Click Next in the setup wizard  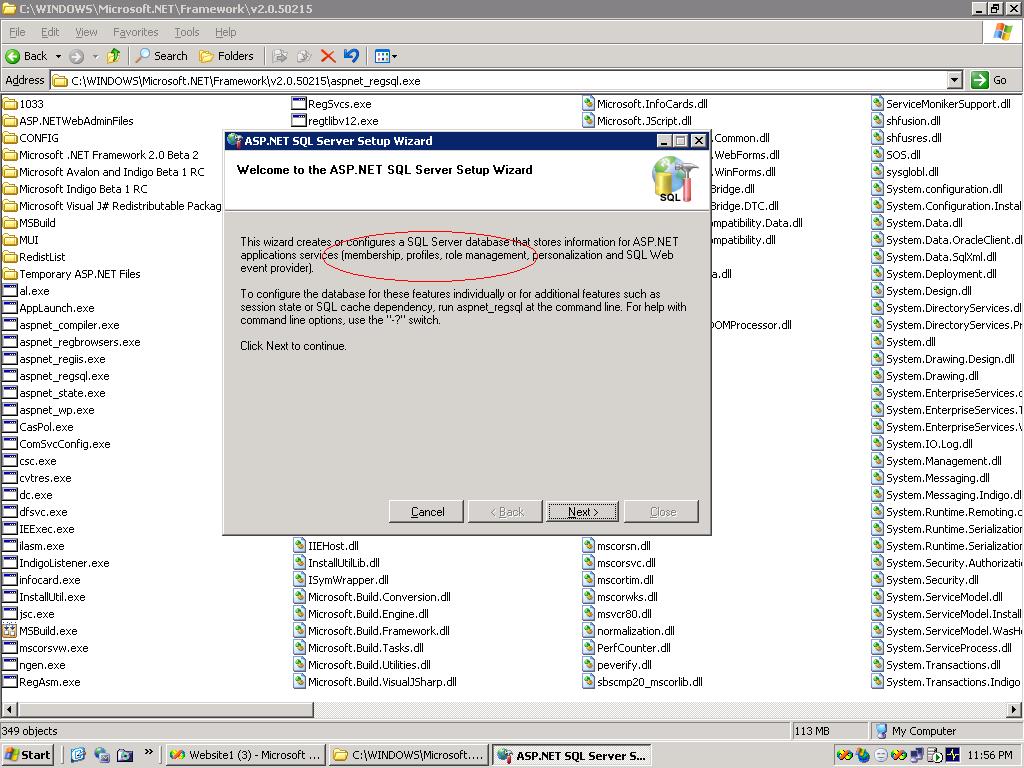pos(583,512)
